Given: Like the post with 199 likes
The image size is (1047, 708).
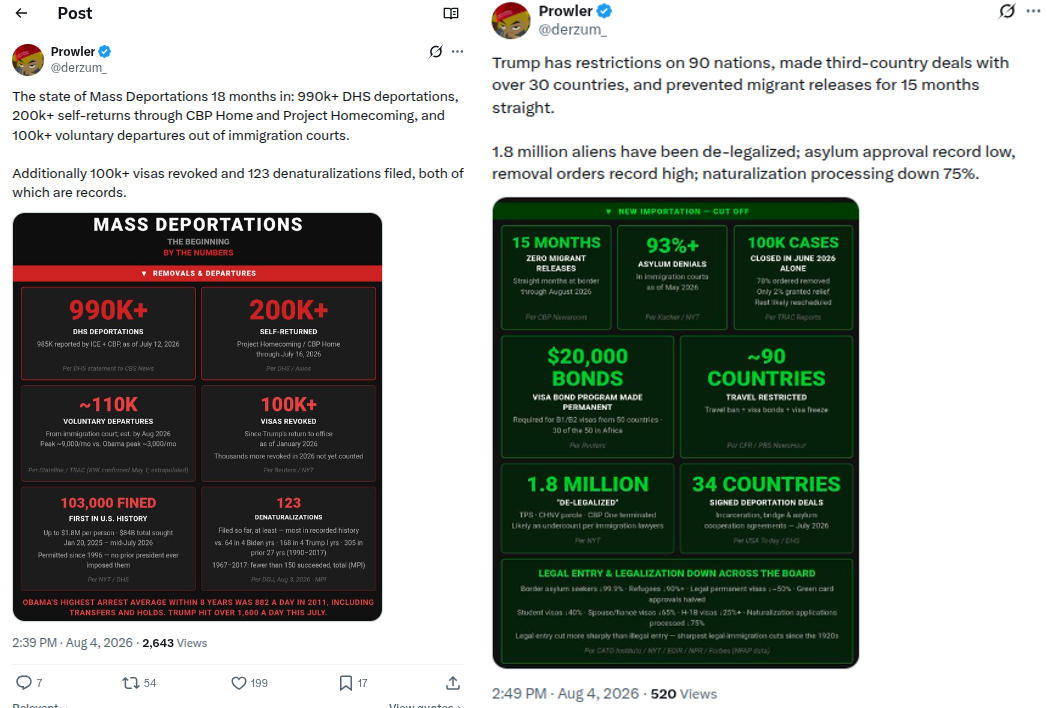Looking at the screenshot, I should coord(249,683).
